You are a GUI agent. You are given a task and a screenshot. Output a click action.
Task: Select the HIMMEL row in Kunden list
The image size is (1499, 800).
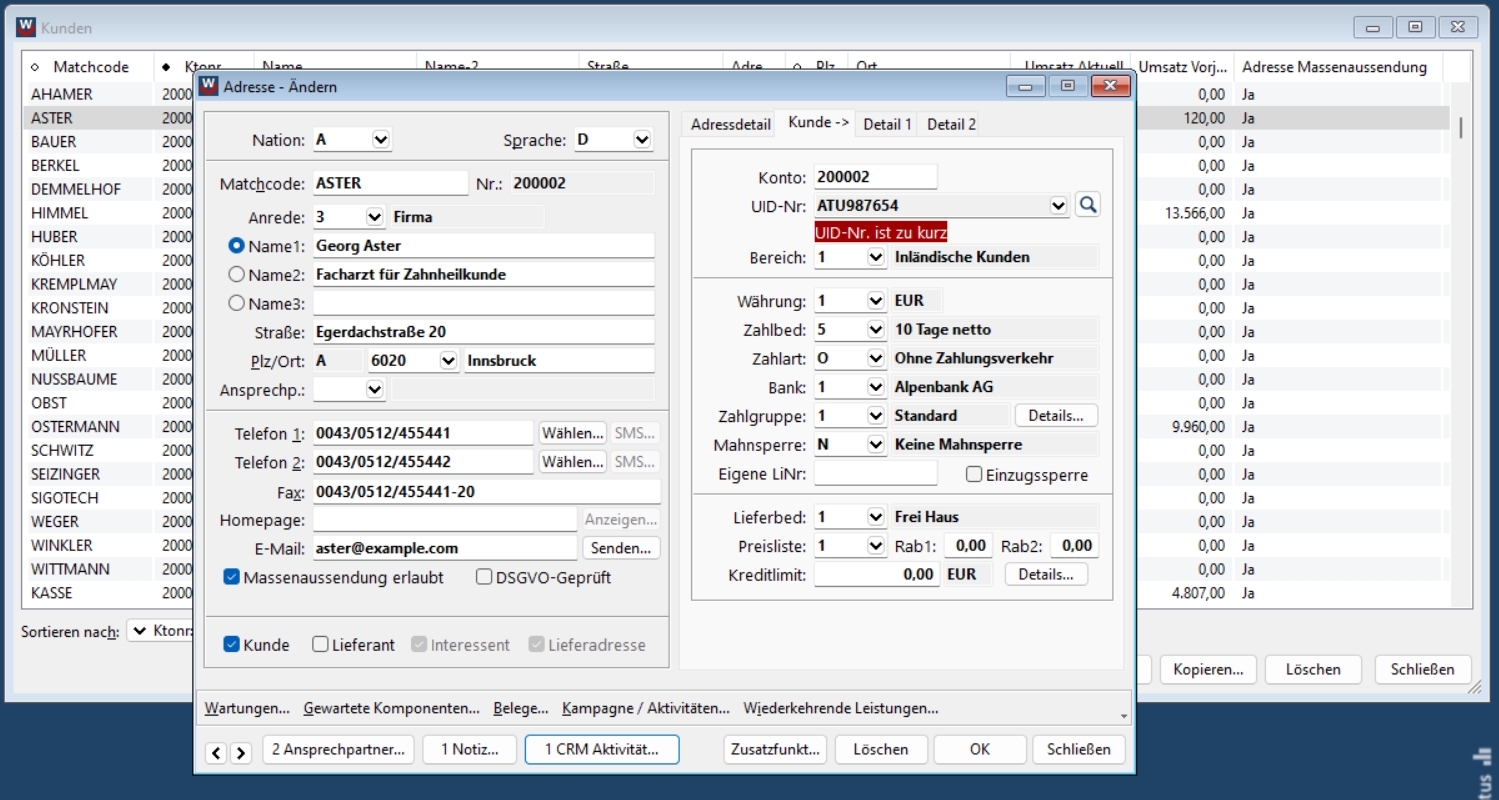(x=735, y=213)
